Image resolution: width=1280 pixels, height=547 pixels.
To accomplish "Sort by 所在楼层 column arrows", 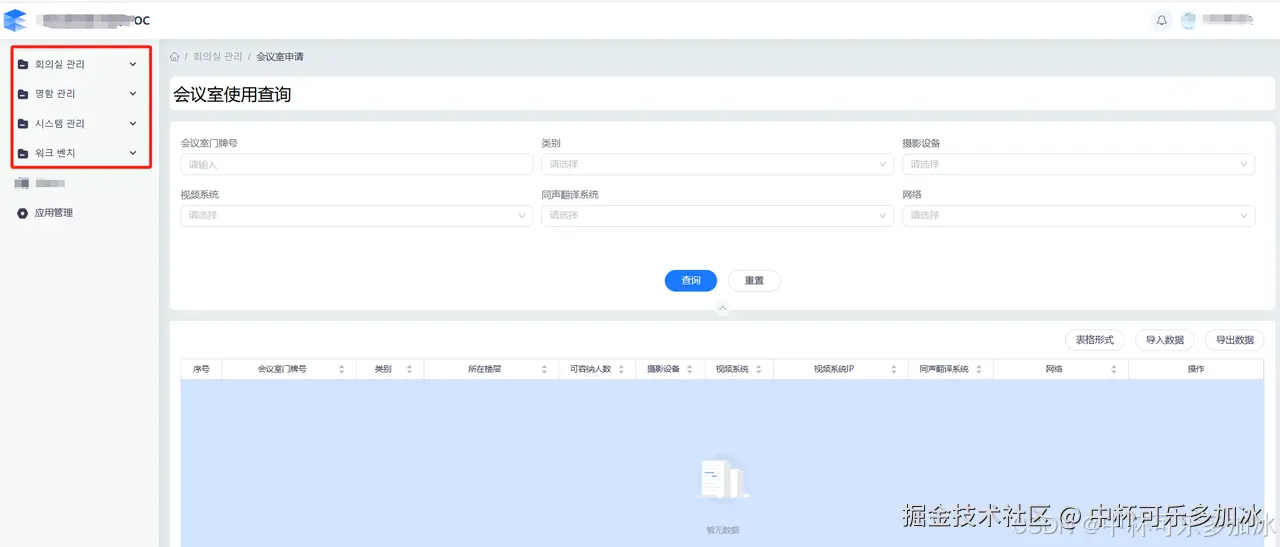I will 544,369.
